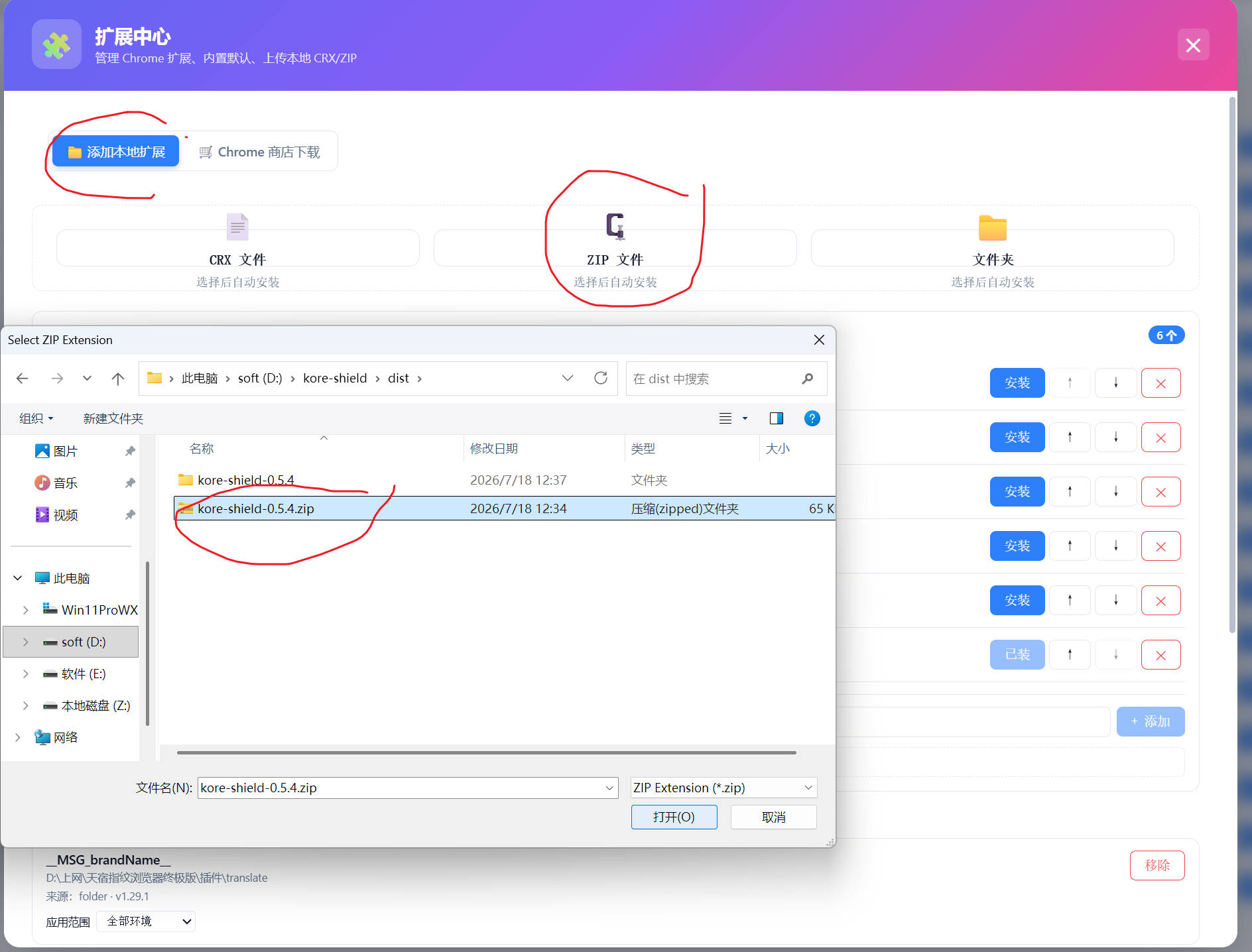The image size is (1252, 952).
Task: Click 移除 for the __MSG_brandName__ extension
Action: click(x=1157, y=865)
